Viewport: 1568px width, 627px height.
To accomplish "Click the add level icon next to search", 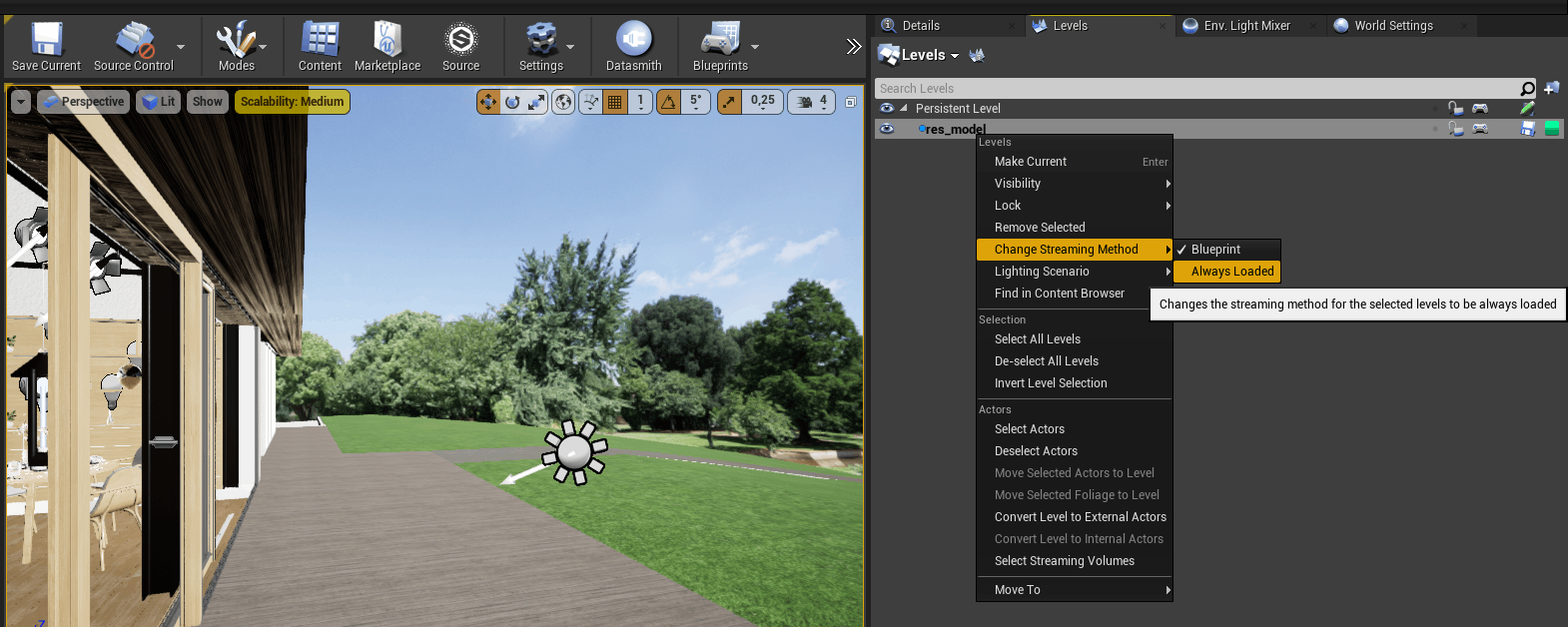I will [1551, 88].
